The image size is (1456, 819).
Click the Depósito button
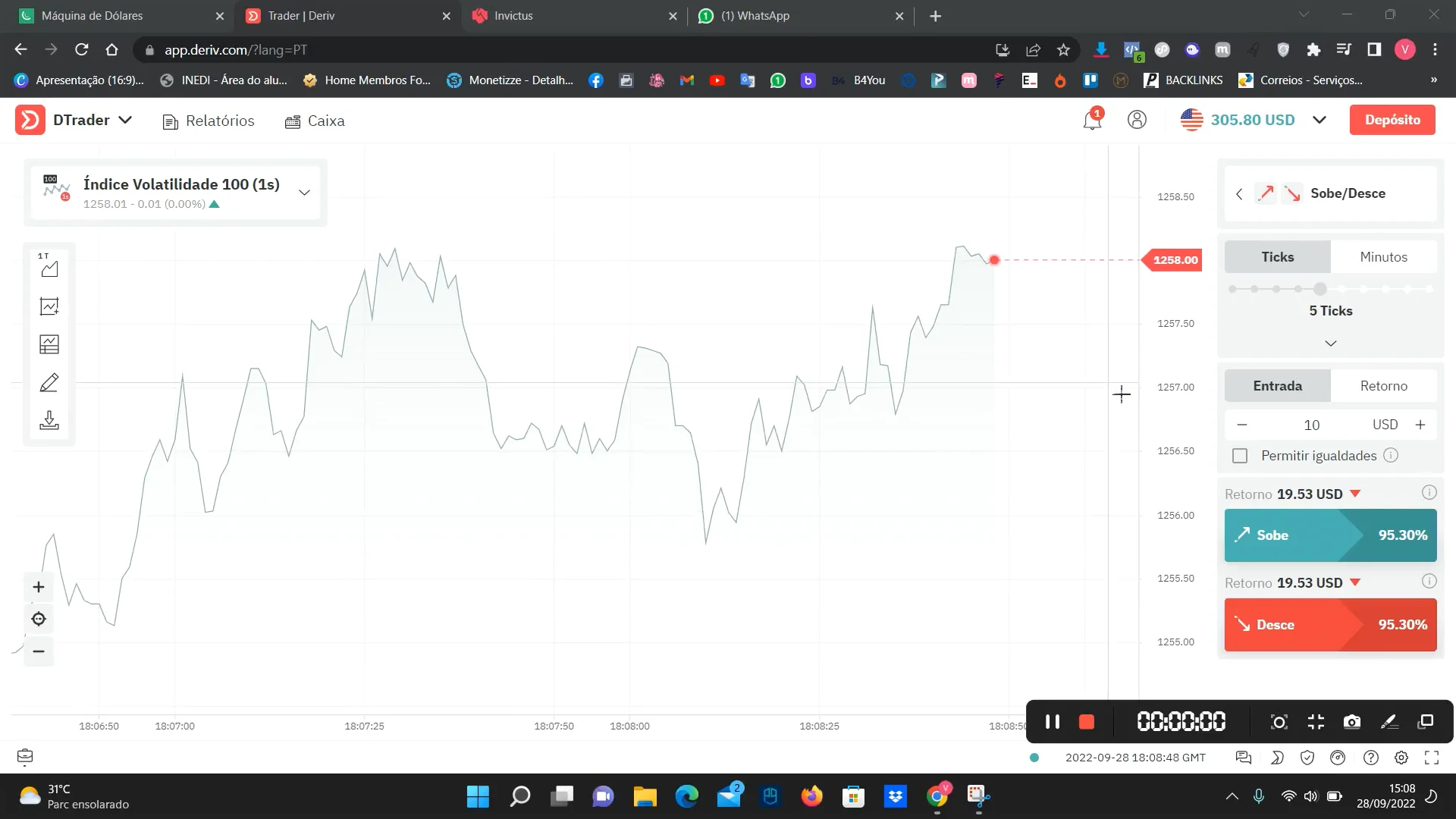point(1392,120)
